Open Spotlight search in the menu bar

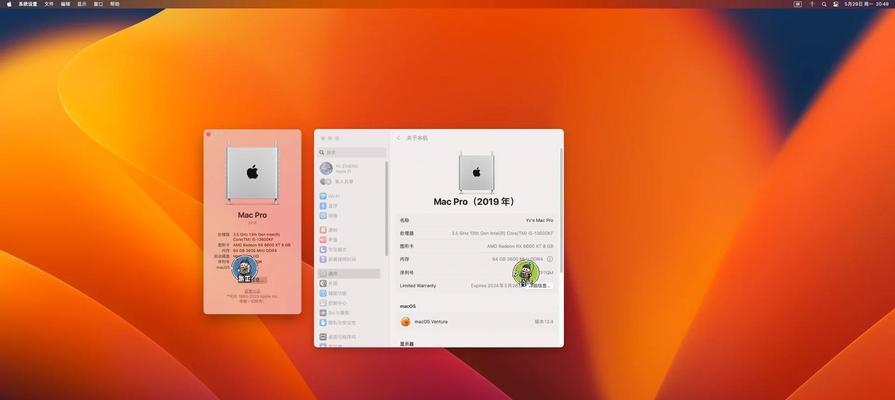point(824,4)
